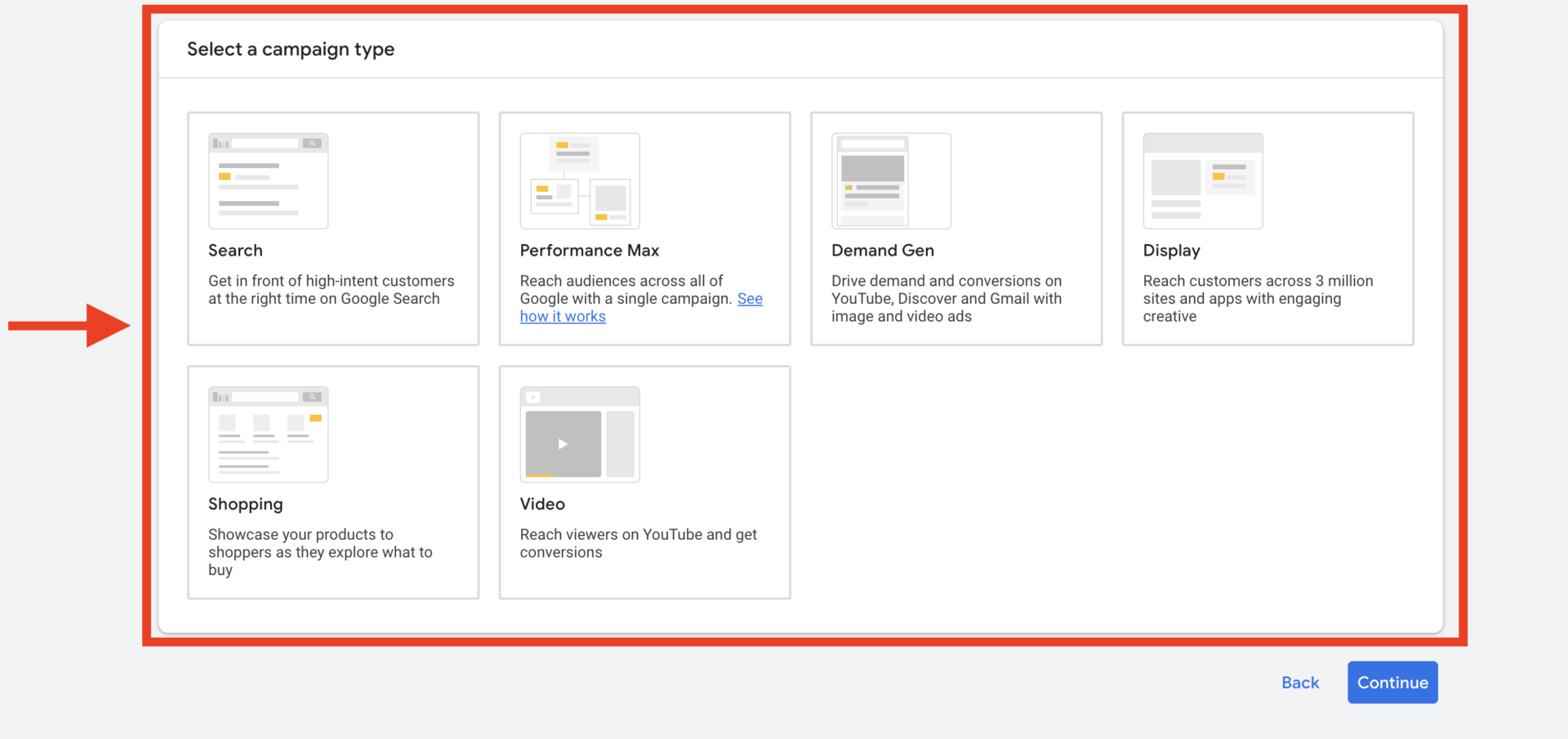Viewport: 1568px width, 739px height.
Task: Select the Search campaign illustration icon
Action: point(268,180)
